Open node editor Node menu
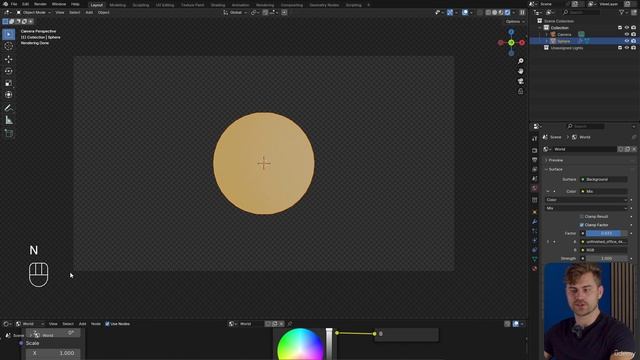 pyautogui.click(x=96, y=324)
